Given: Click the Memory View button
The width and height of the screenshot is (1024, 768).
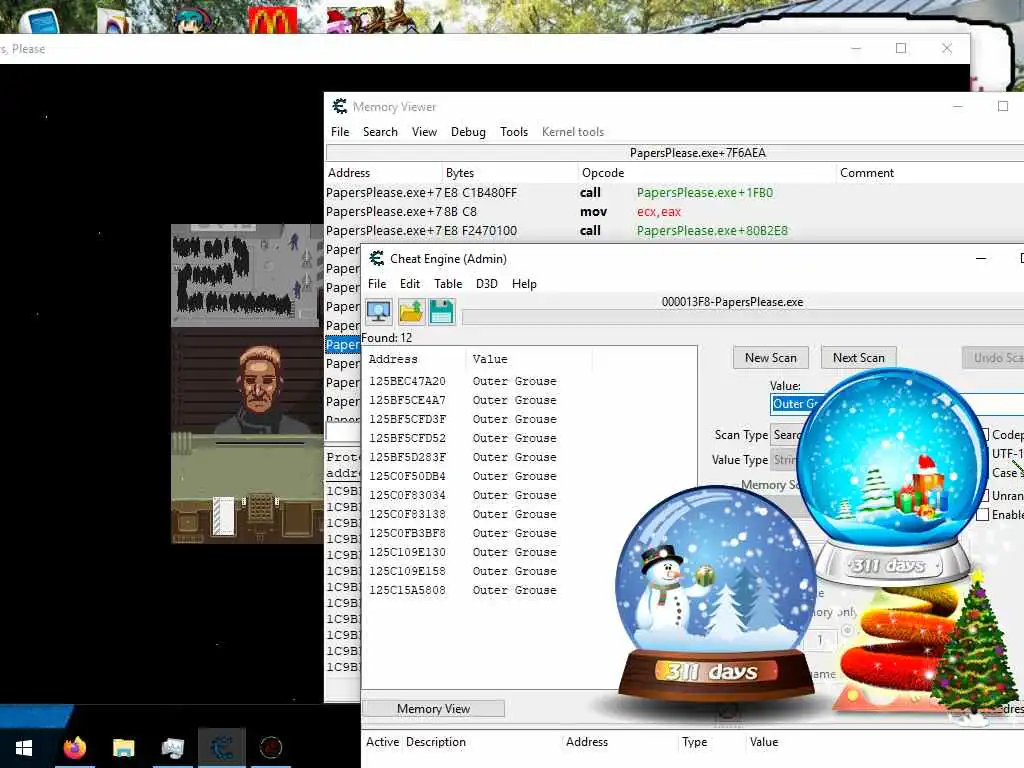Looking at the screenshot, I should 433,709.
